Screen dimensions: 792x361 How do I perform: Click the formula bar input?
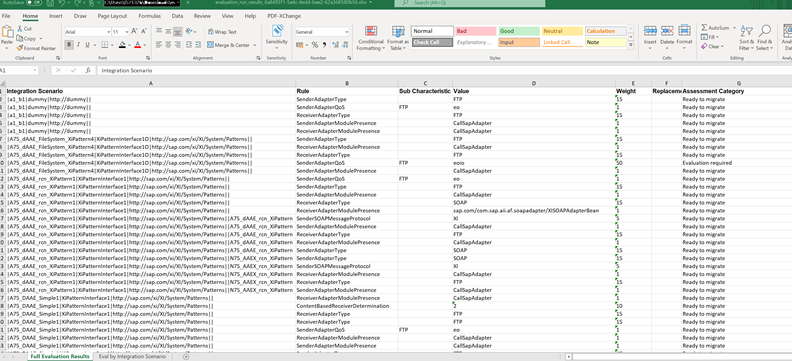point(444,71)
